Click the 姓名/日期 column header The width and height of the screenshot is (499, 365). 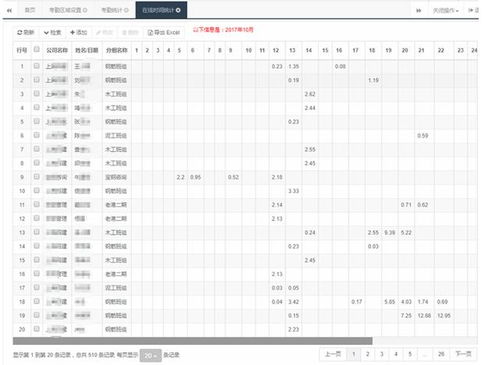coord(87,50)
